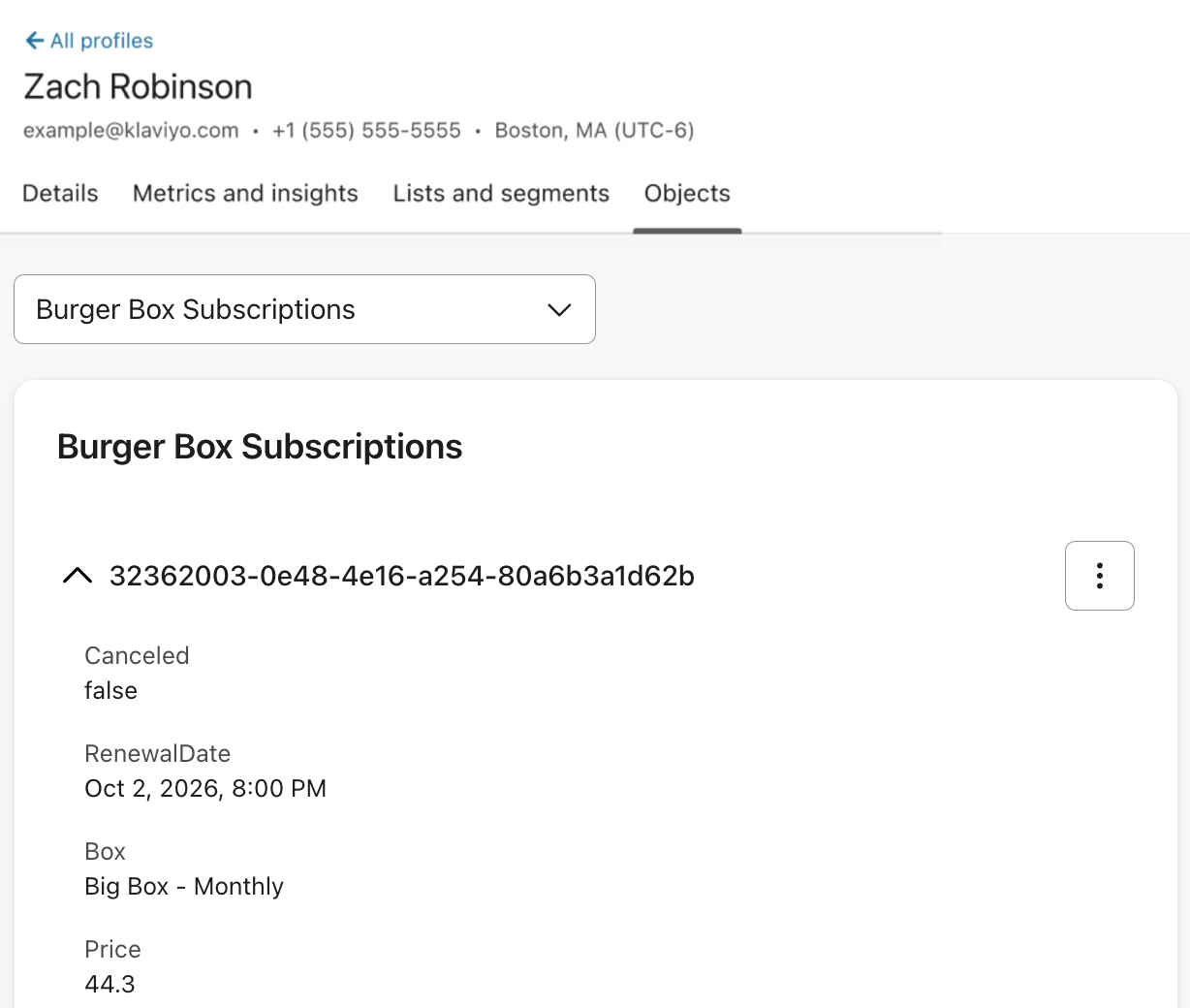Click the phone number +1 (555) 555-5555
This screenshot has width=1190, height=1008.
click(x=366, y=130)
